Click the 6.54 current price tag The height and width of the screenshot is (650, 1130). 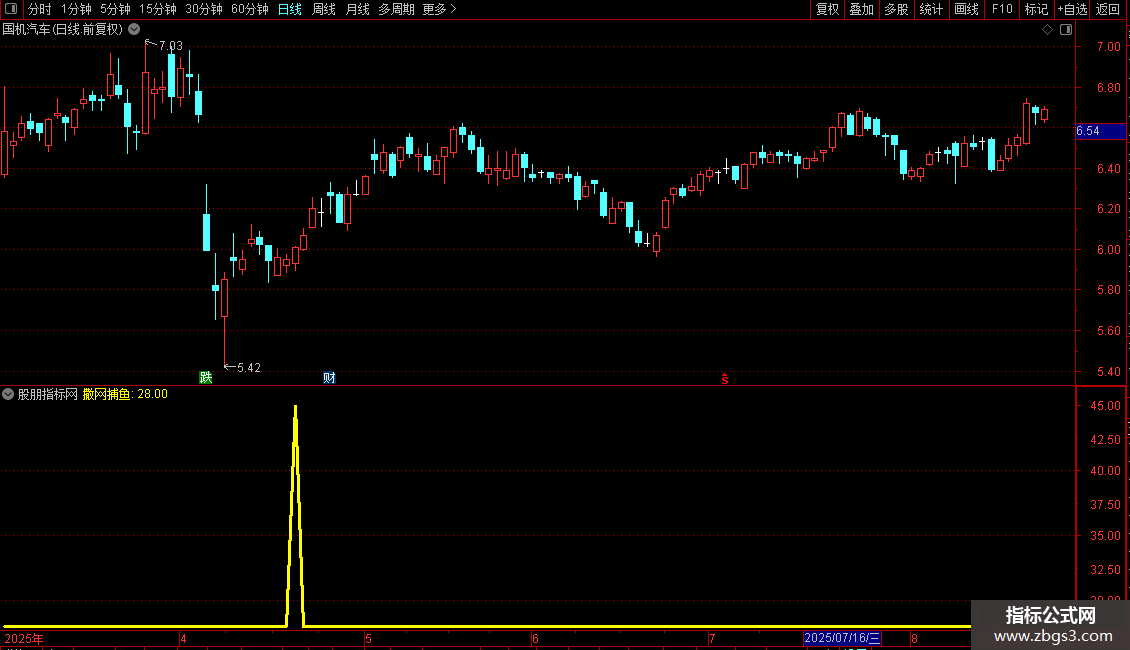coord(1100,131)
